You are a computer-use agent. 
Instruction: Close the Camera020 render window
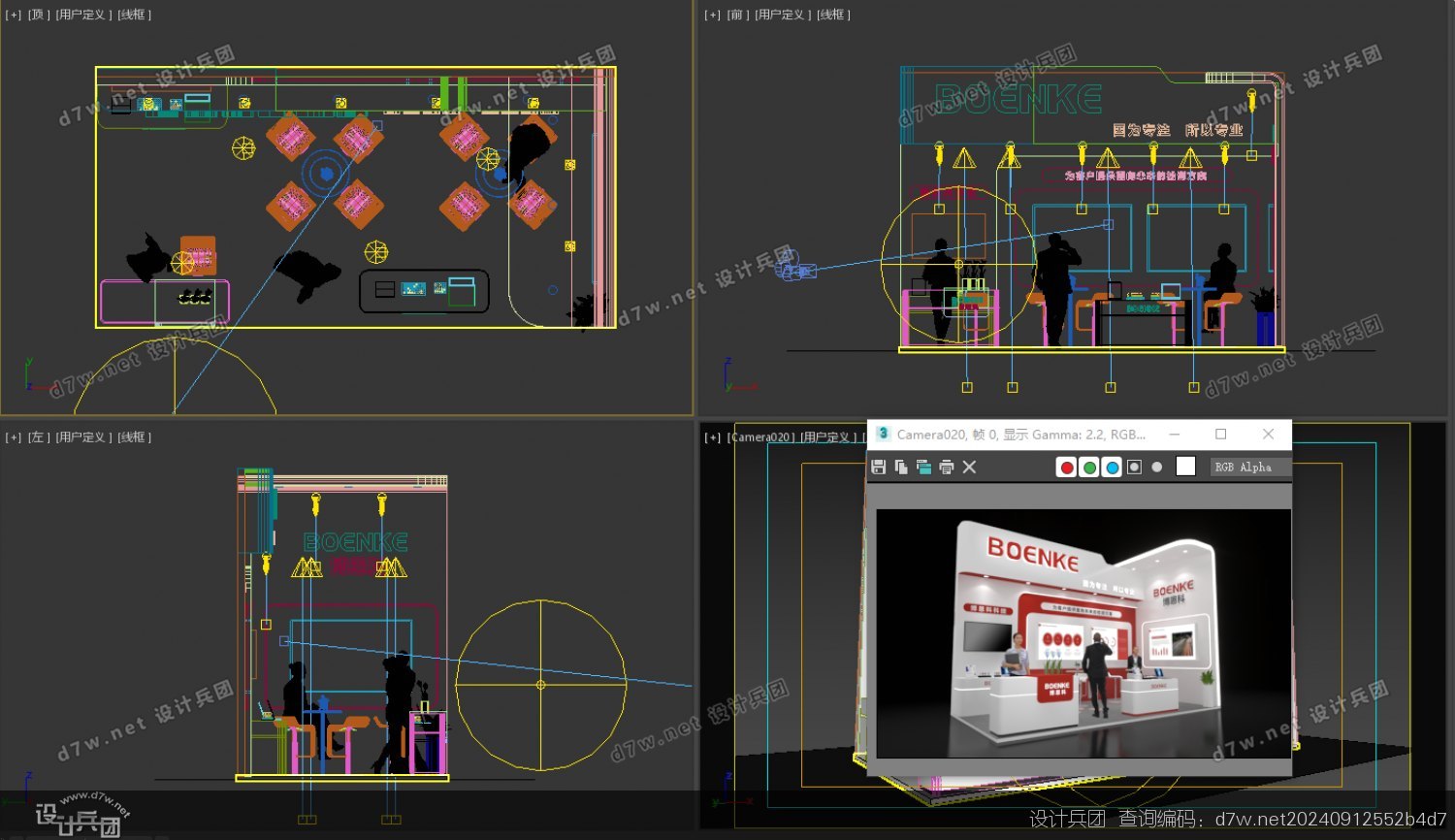click(x=1268, y=434)
